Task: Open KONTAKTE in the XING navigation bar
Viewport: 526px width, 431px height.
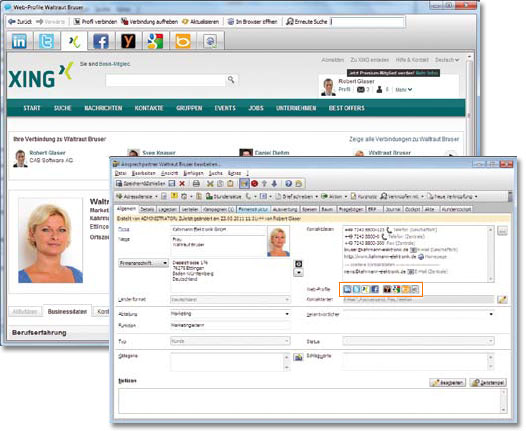Action: tap(149, 108)
